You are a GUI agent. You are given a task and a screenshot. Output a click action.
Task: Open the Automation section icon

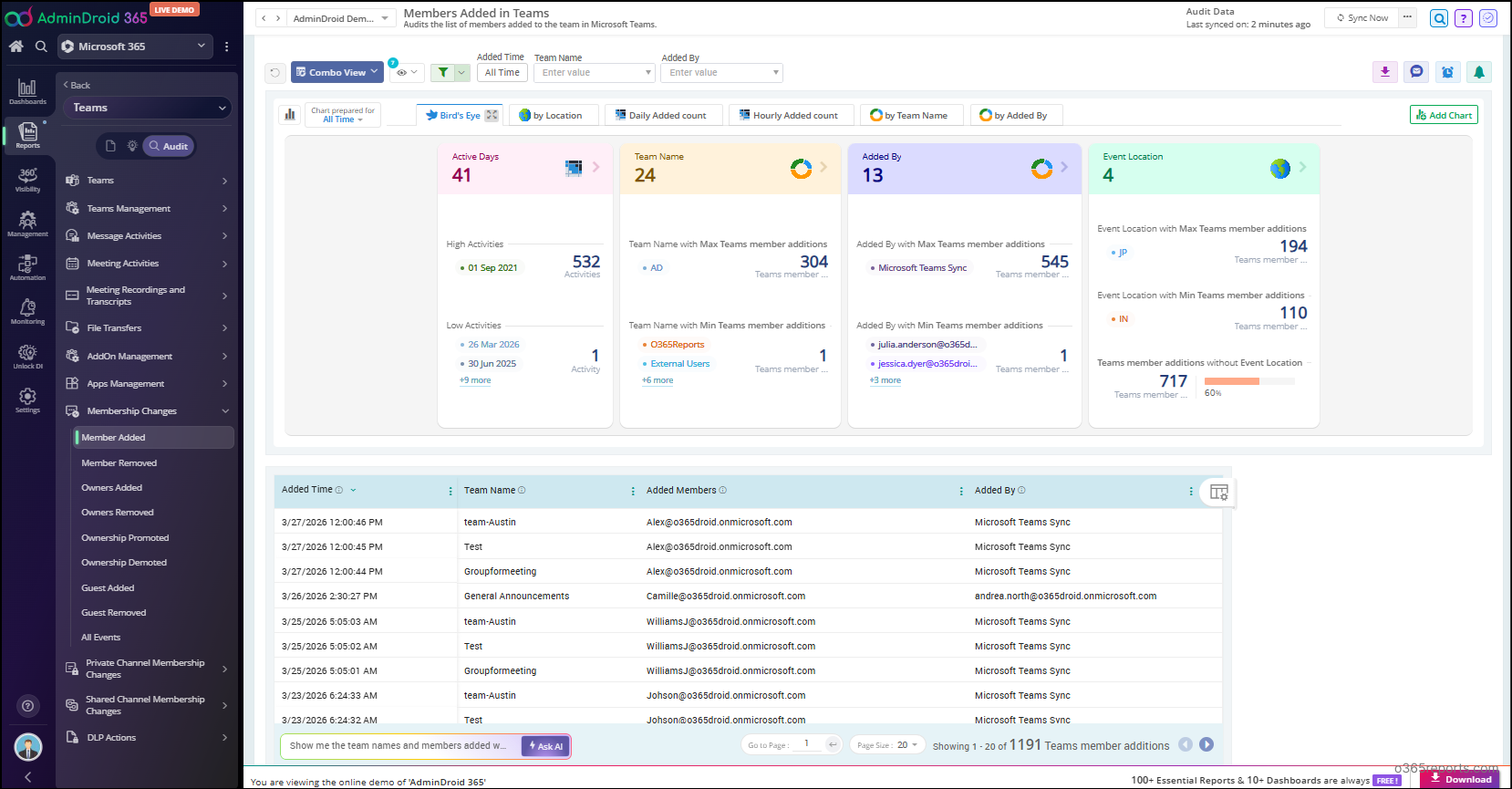coord(27,268)
